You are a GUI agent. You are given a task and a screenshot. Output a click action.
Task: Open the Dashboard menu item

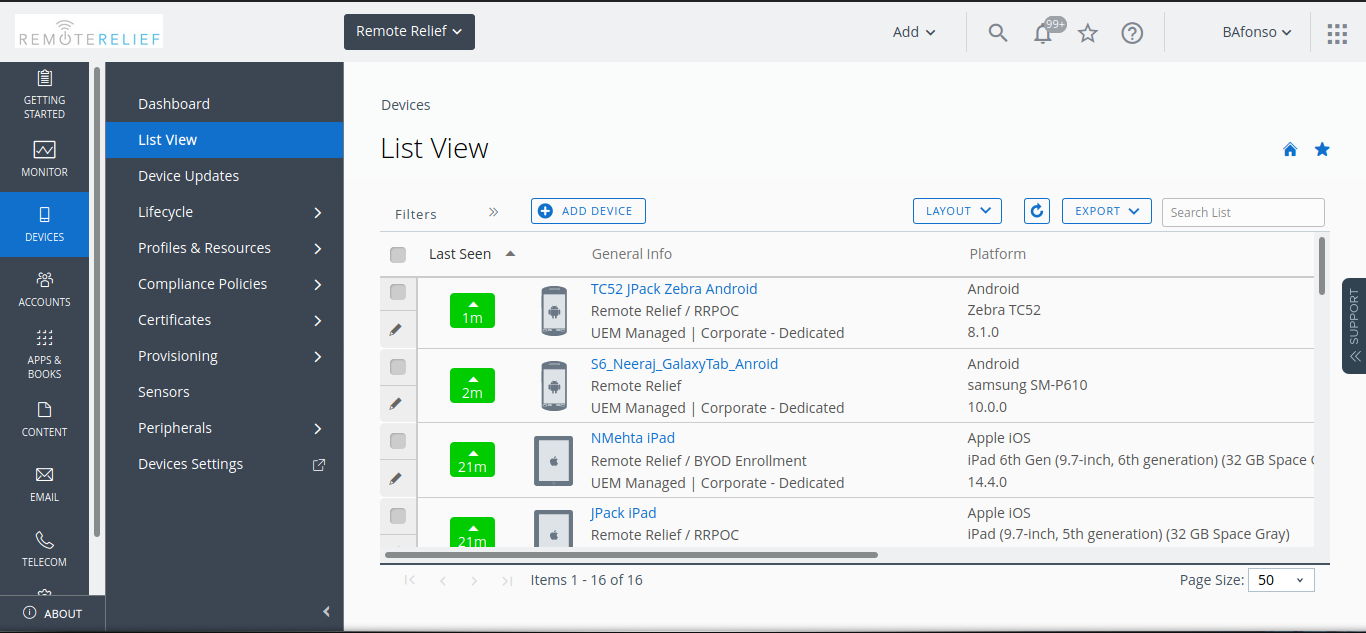click(x=174, y=104)
